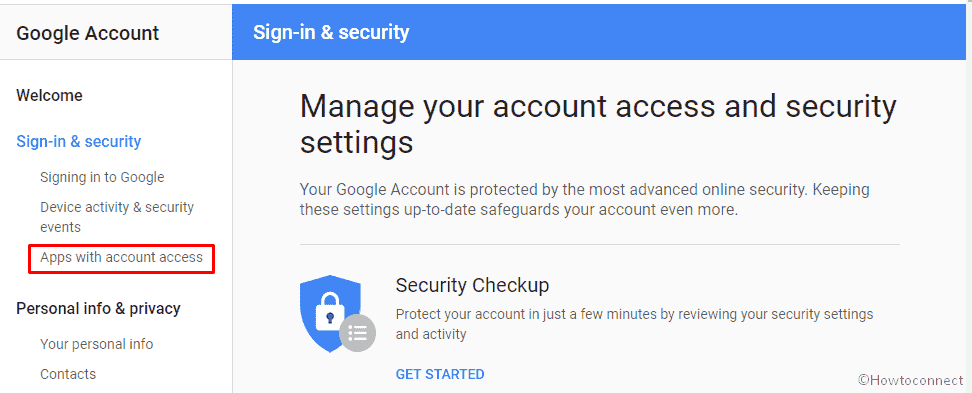Click the Howtoconnect watermark

(911, 379)
